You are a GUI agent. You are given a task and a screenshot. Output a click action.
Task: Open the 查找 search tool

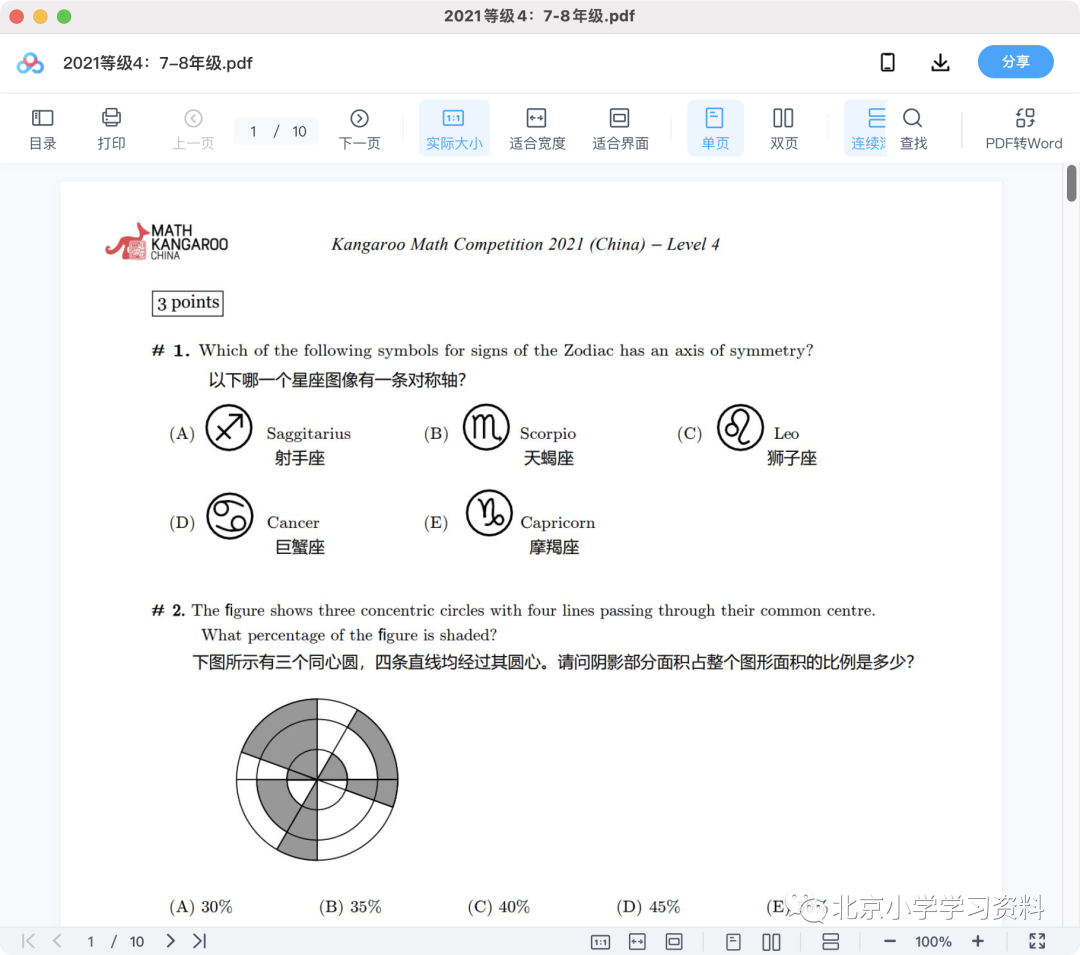coord(913,129)
